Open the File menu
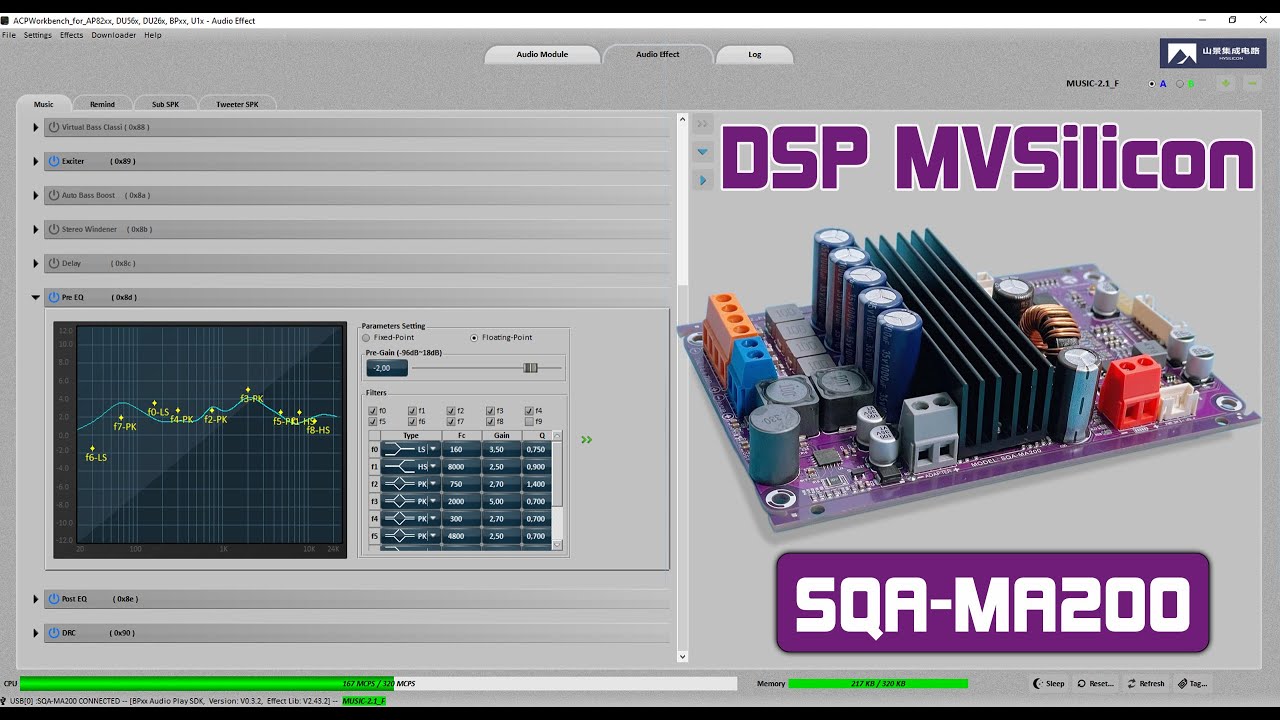This screenshot has width=1280, height=720. [9, 35]
